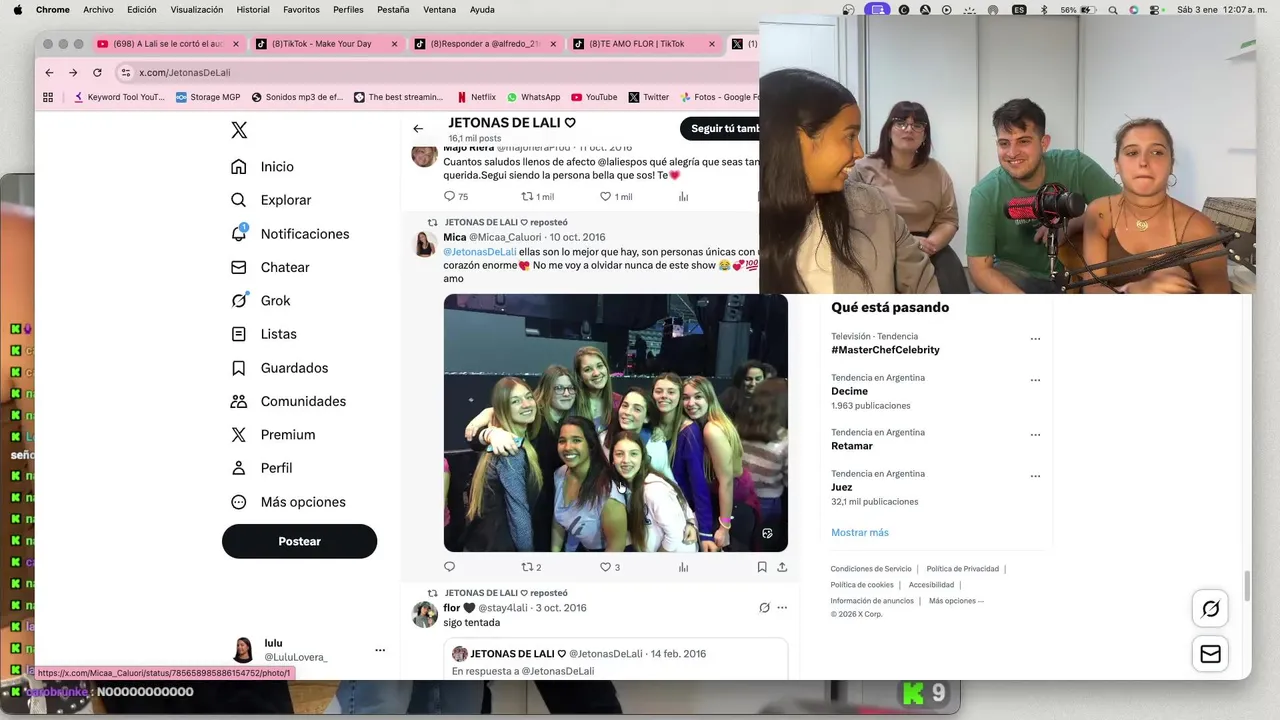
Task: Close the TikTok Make Your Day tab
Action: point(395,44)
